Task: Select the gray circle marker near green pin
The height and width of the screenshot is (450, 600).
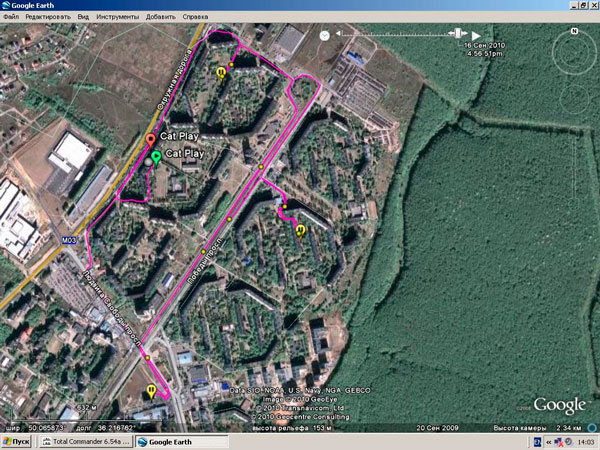Action: click(148, 162)
